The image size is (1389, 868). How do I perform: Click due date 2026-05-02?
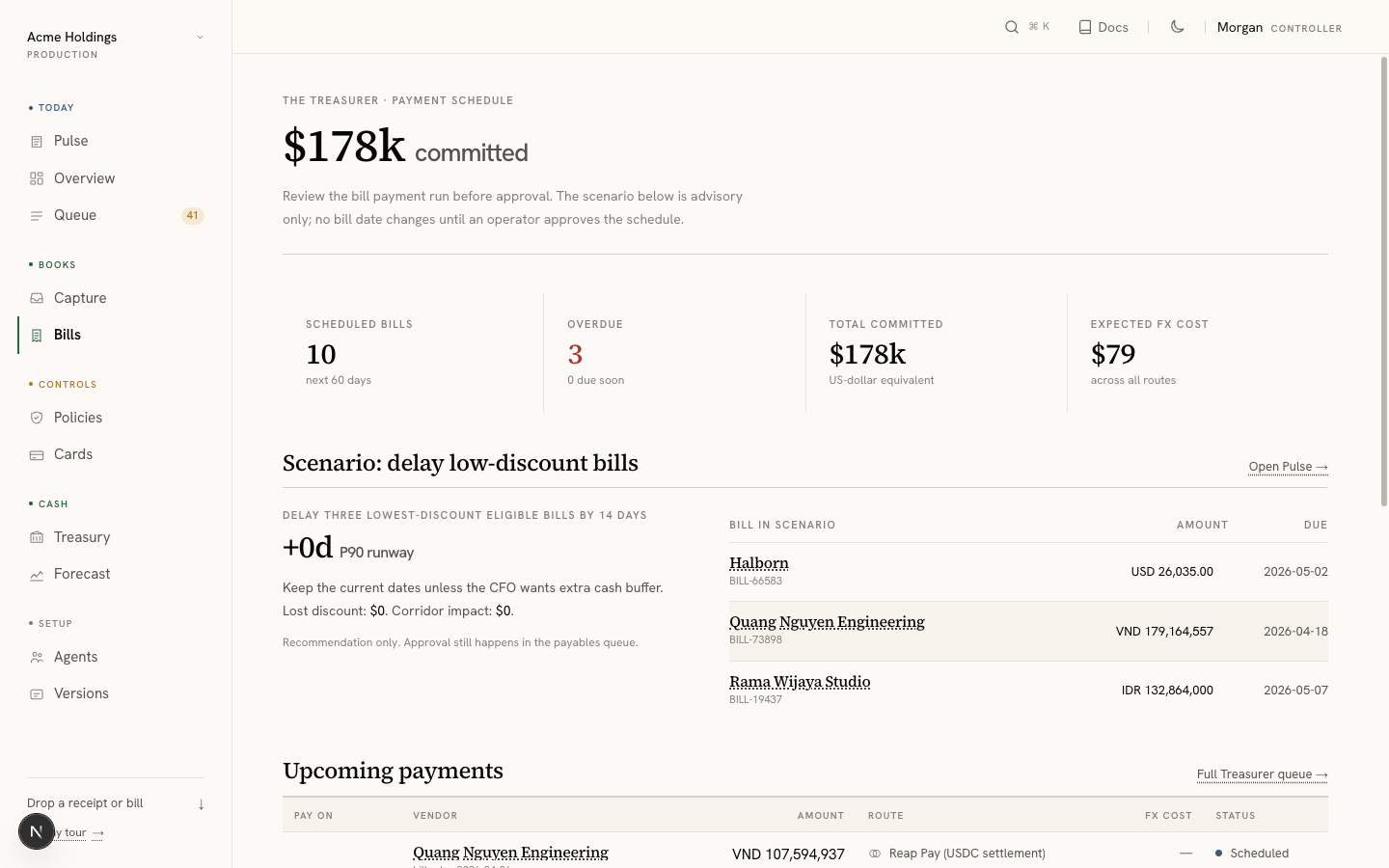(1295, 572)
